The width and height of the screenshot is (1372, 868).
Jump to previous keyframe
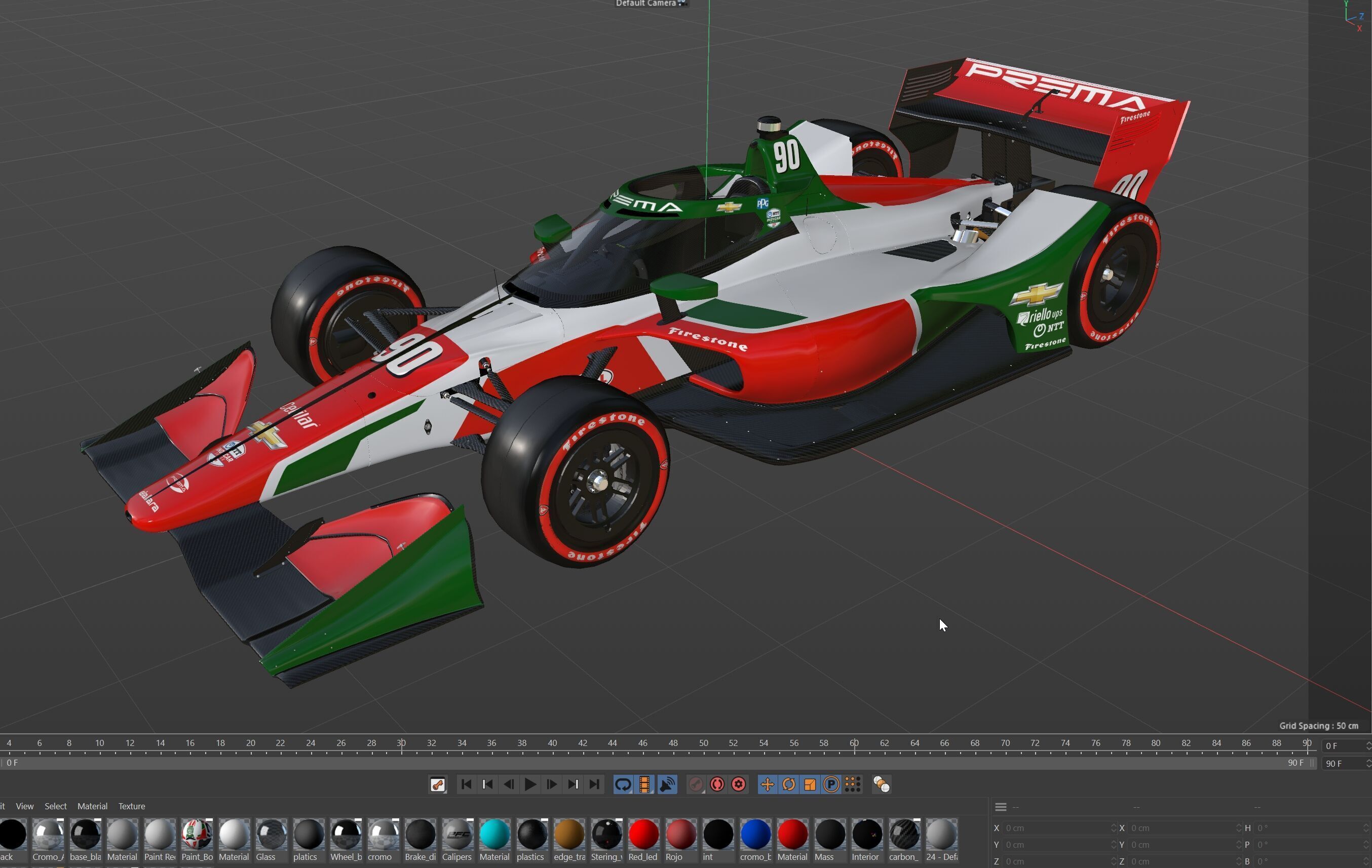487,784
